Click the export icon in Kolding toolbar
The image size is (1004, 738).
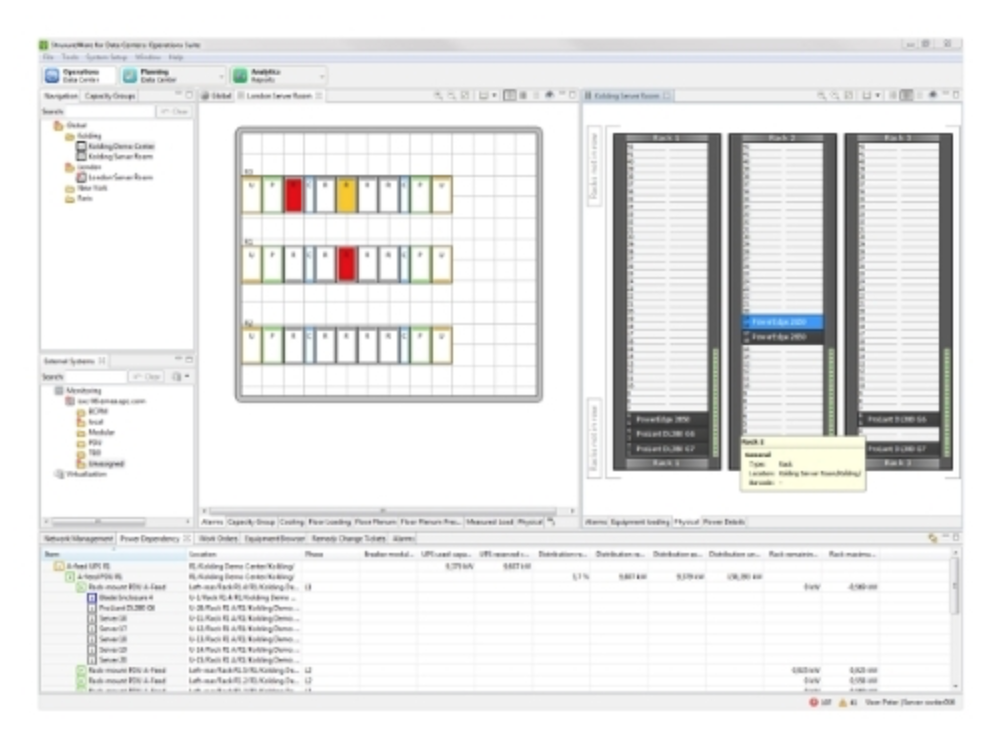933,95
